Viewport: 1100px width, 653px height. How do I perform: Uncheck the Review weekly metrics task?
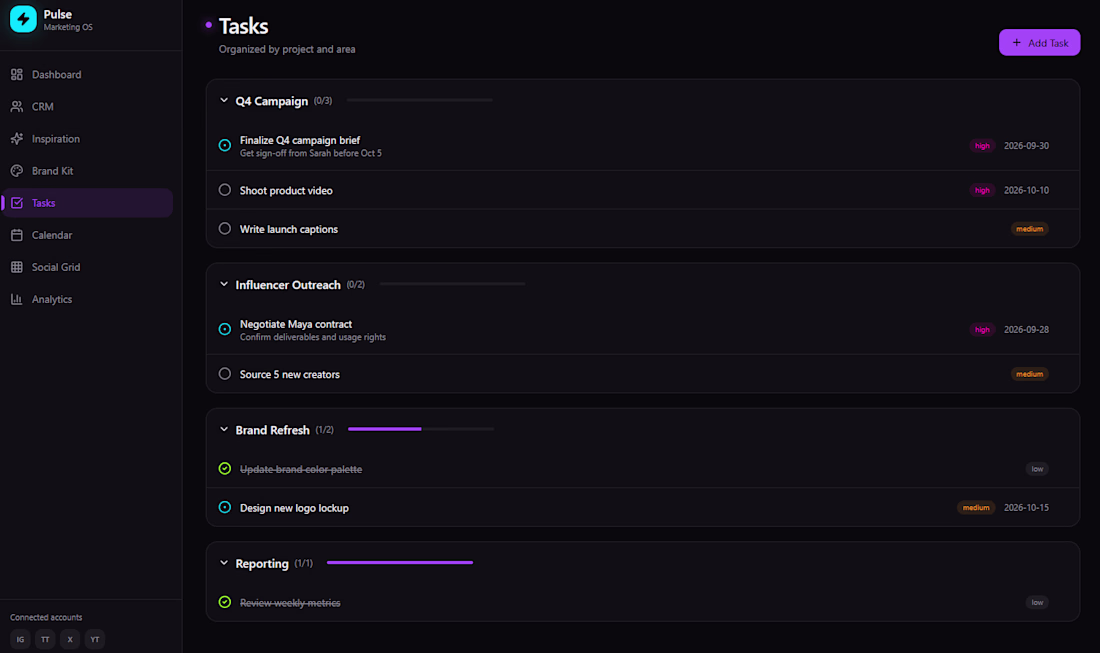[x=224, y=602]
